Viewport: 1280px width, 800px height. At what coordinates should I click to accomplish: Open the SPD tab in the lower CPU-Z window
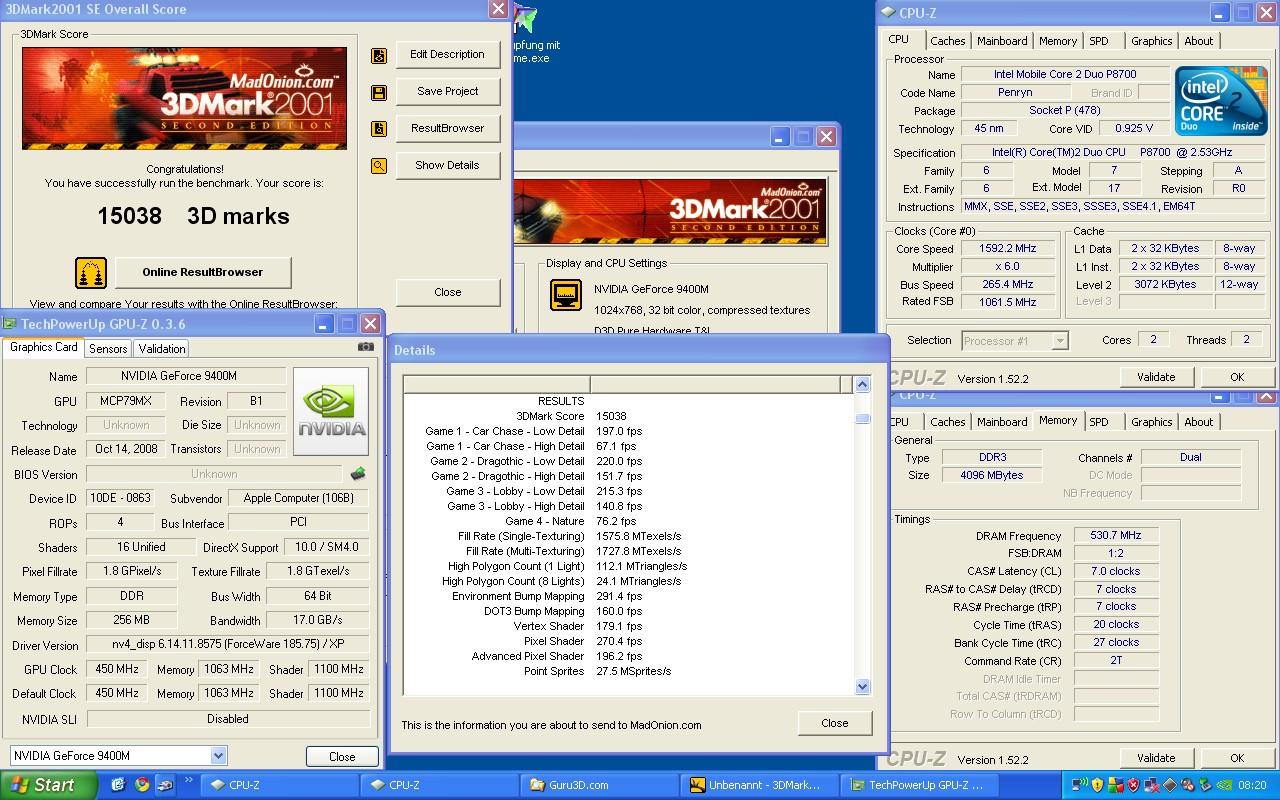point(1099,422)
